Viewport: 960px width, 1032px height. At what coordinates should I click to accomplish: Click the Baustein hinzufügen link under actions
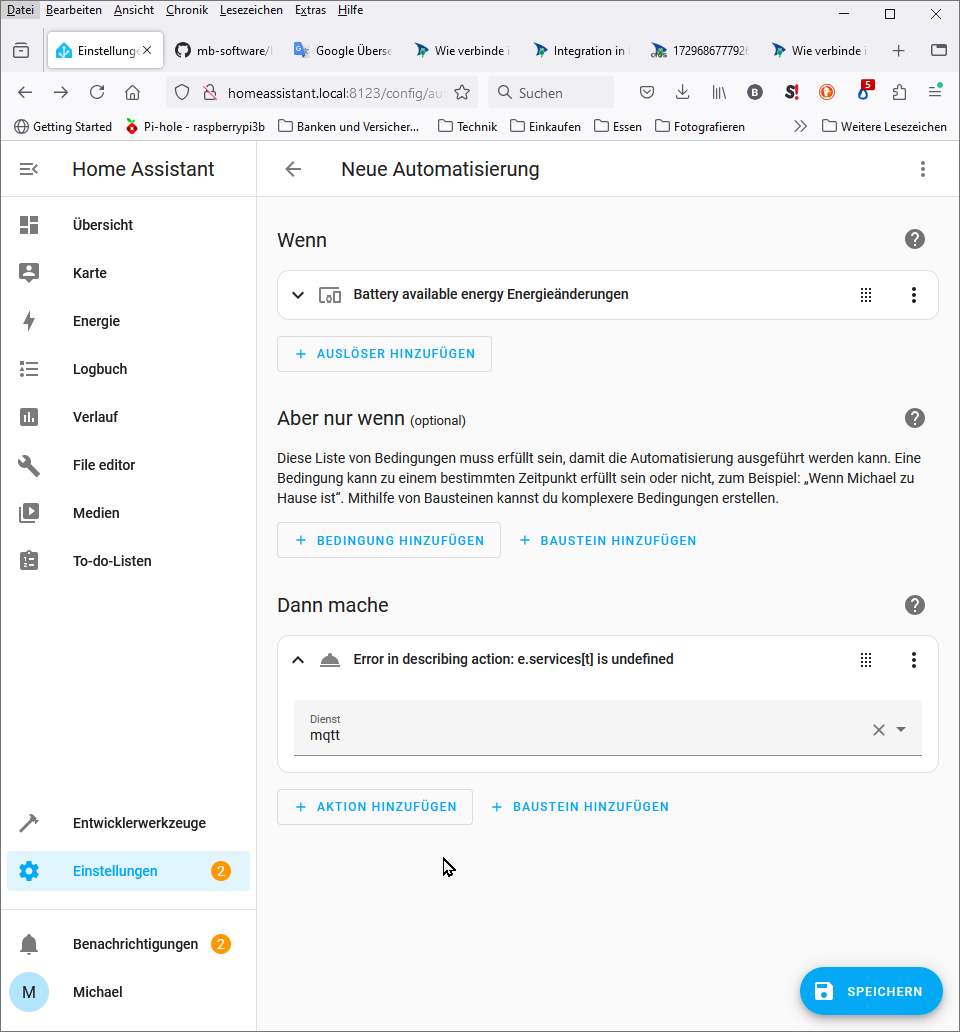[x=580, y=806]
